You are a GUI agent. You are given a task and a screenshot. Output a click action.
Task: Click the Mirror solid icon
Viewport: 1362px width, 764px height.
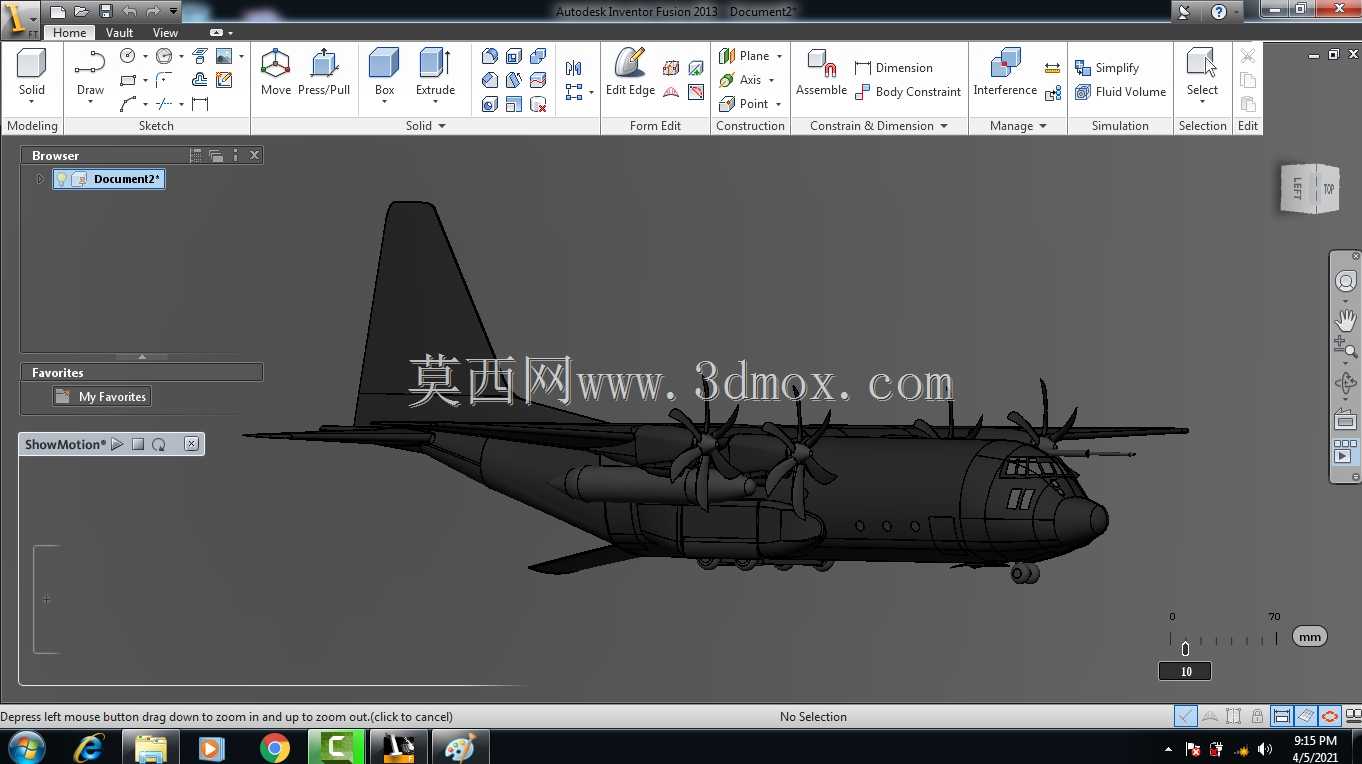coord(573,68)
